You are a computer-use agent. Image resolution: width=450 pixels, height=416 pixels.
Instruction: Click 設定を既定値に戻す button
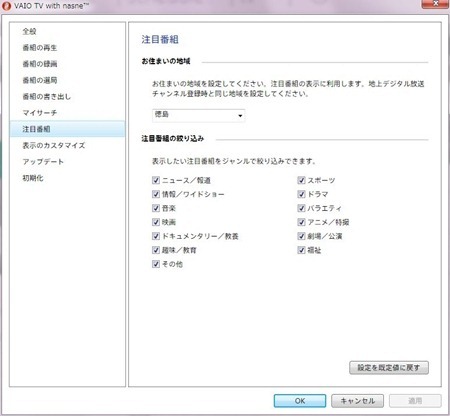[x=389, y=368]
